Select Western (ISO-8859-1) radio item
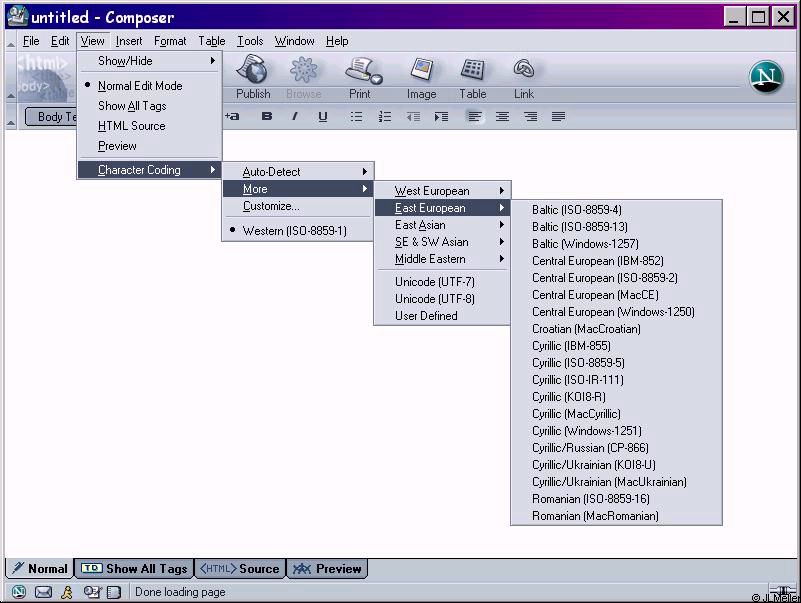Viewport: 801px width, 603px height. (x=298, y=230)
